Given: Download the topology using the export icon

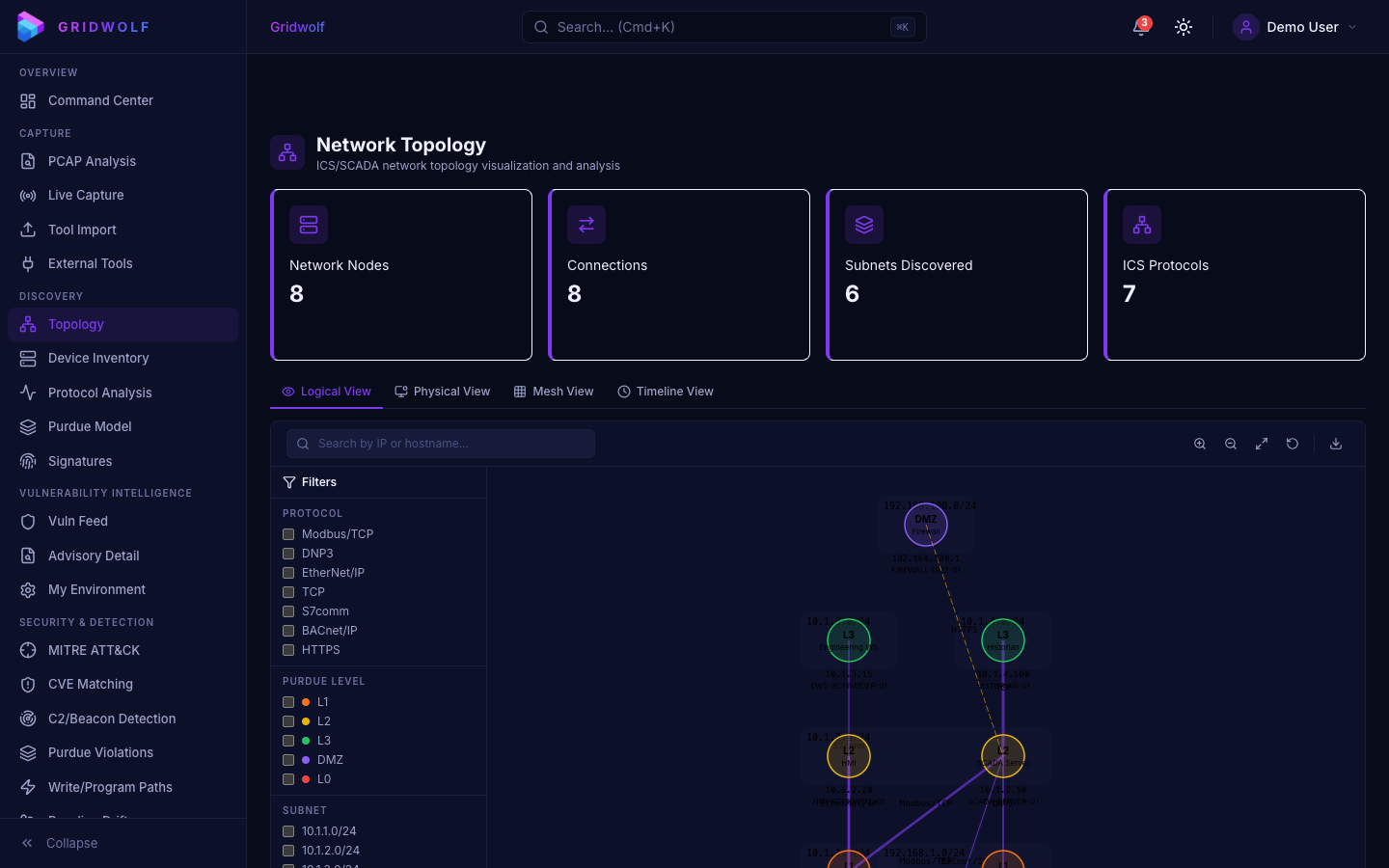Looking at the screenshot, I should tap(1336, 444).
